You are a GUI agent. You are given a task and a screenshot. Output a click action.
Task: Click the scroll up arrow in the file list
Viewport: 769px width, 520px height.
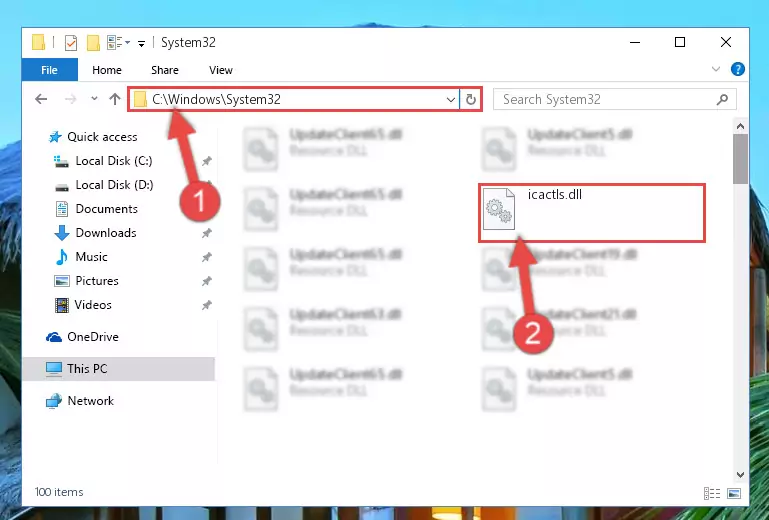(741, 127)
